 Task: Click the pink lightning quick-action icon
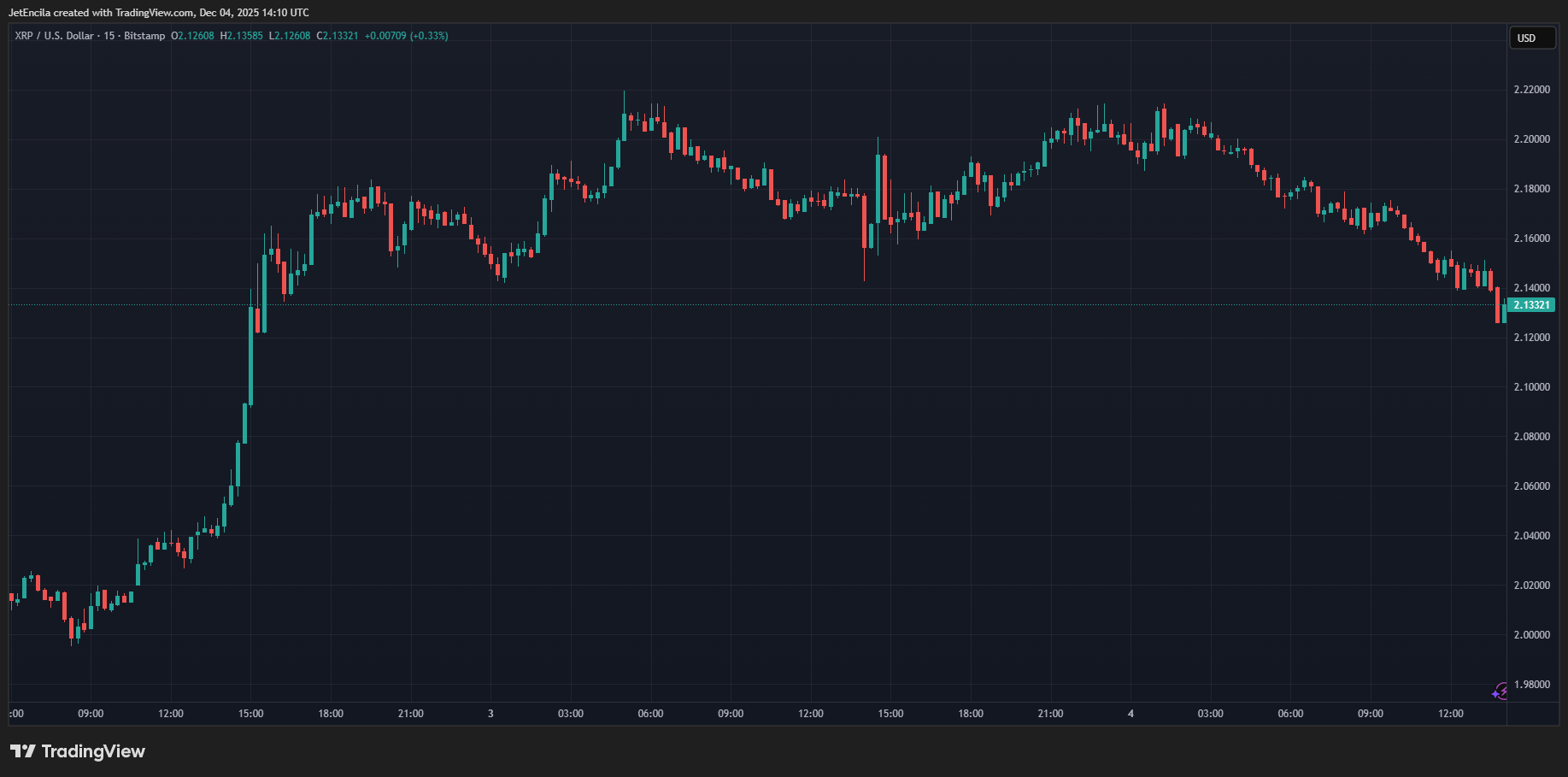[1503, 690]
